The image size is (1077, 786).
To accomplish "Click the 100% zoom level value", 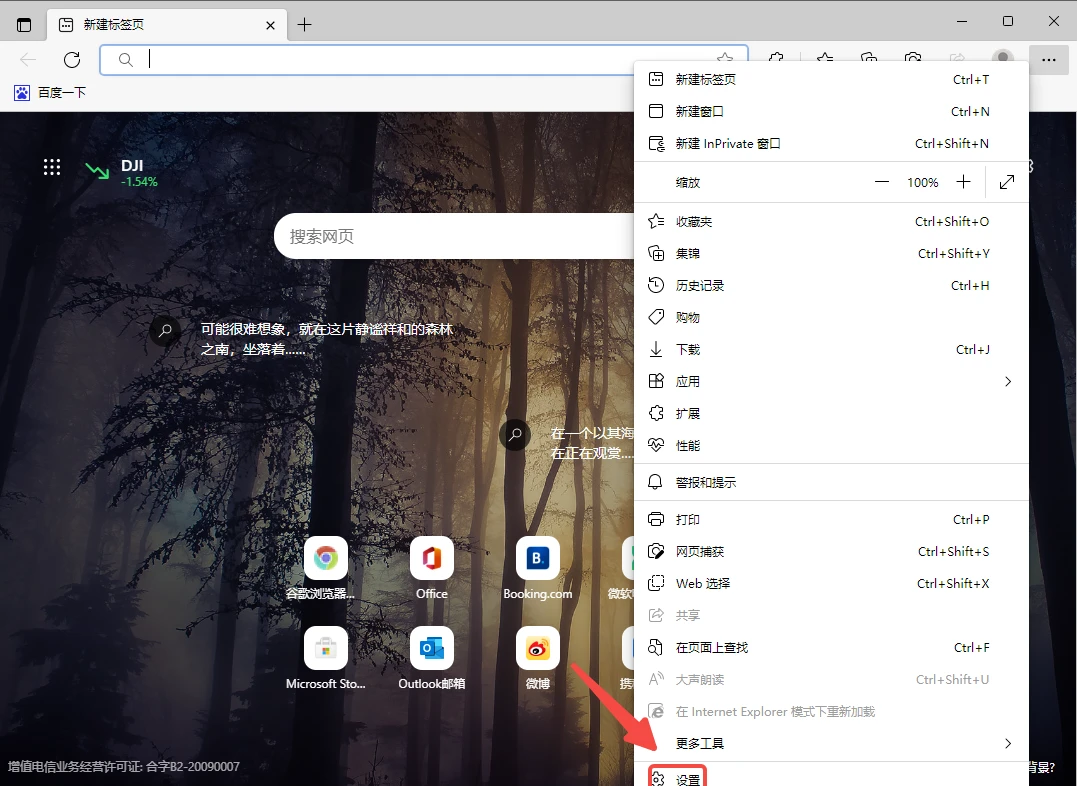I will (x=922, y=183).
